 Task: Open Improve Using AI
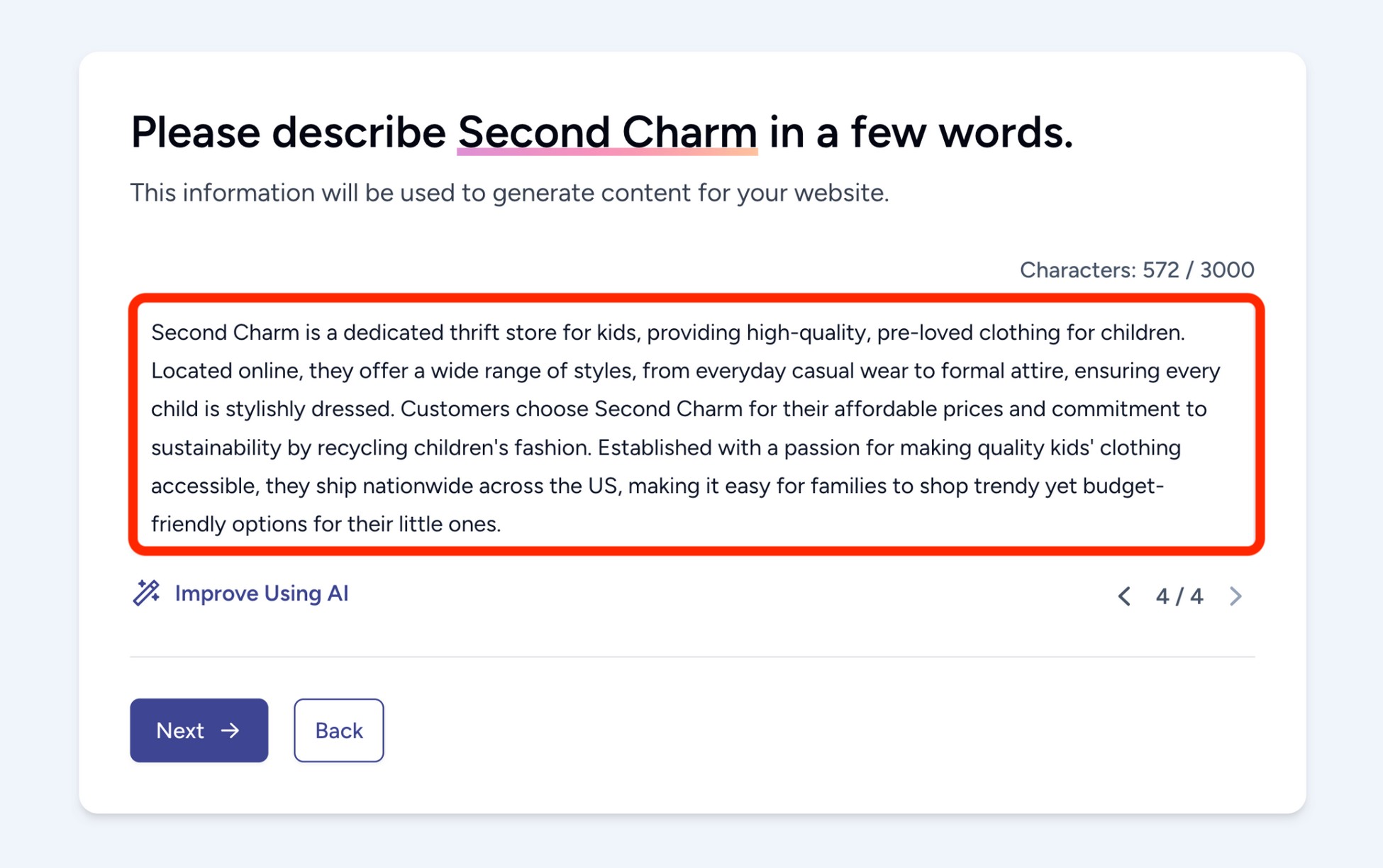point(261,593)
